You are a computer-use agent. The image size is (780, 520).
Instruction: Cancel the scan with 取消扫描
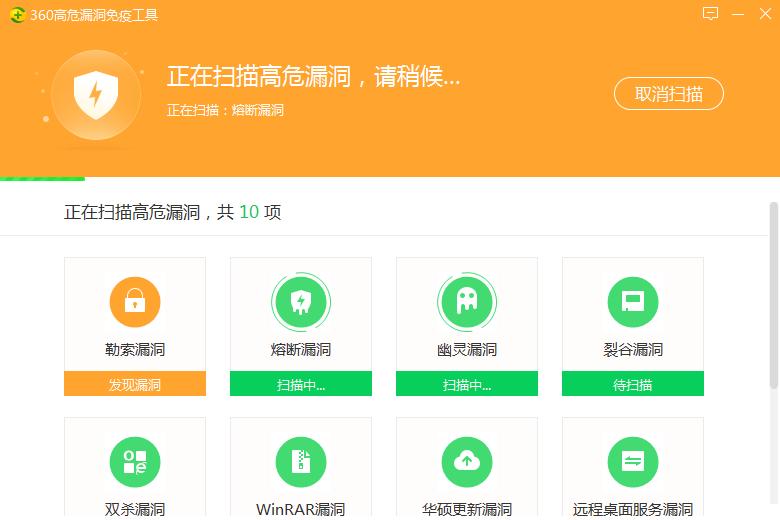(x=669, y=94)
